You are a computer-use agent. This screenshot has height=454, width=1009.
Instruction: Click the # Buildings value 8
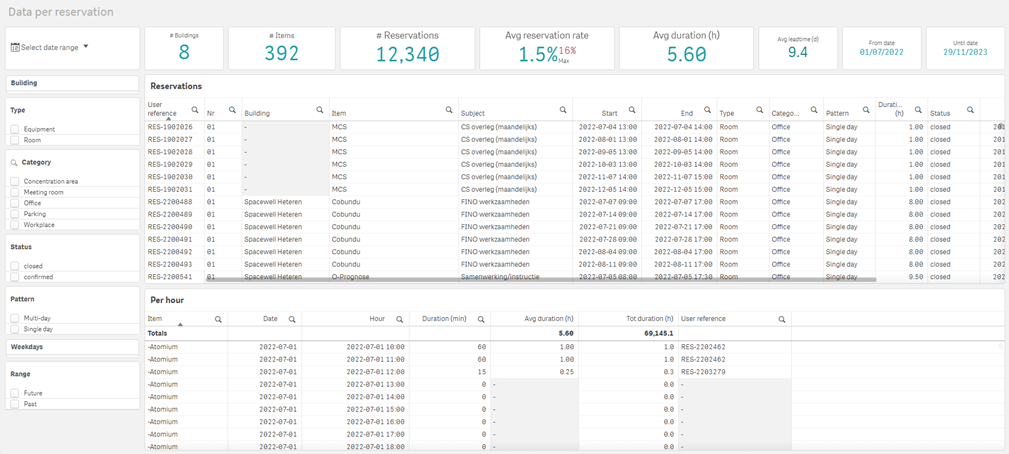184,53
